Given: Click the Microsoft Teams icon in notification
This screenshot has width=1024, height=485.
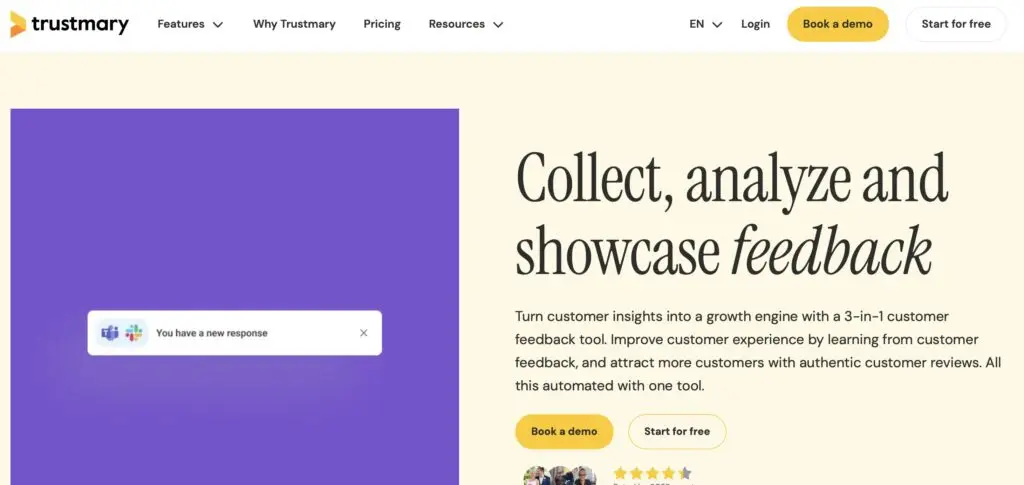Looking at the screenshot, I should coord(110,333).
